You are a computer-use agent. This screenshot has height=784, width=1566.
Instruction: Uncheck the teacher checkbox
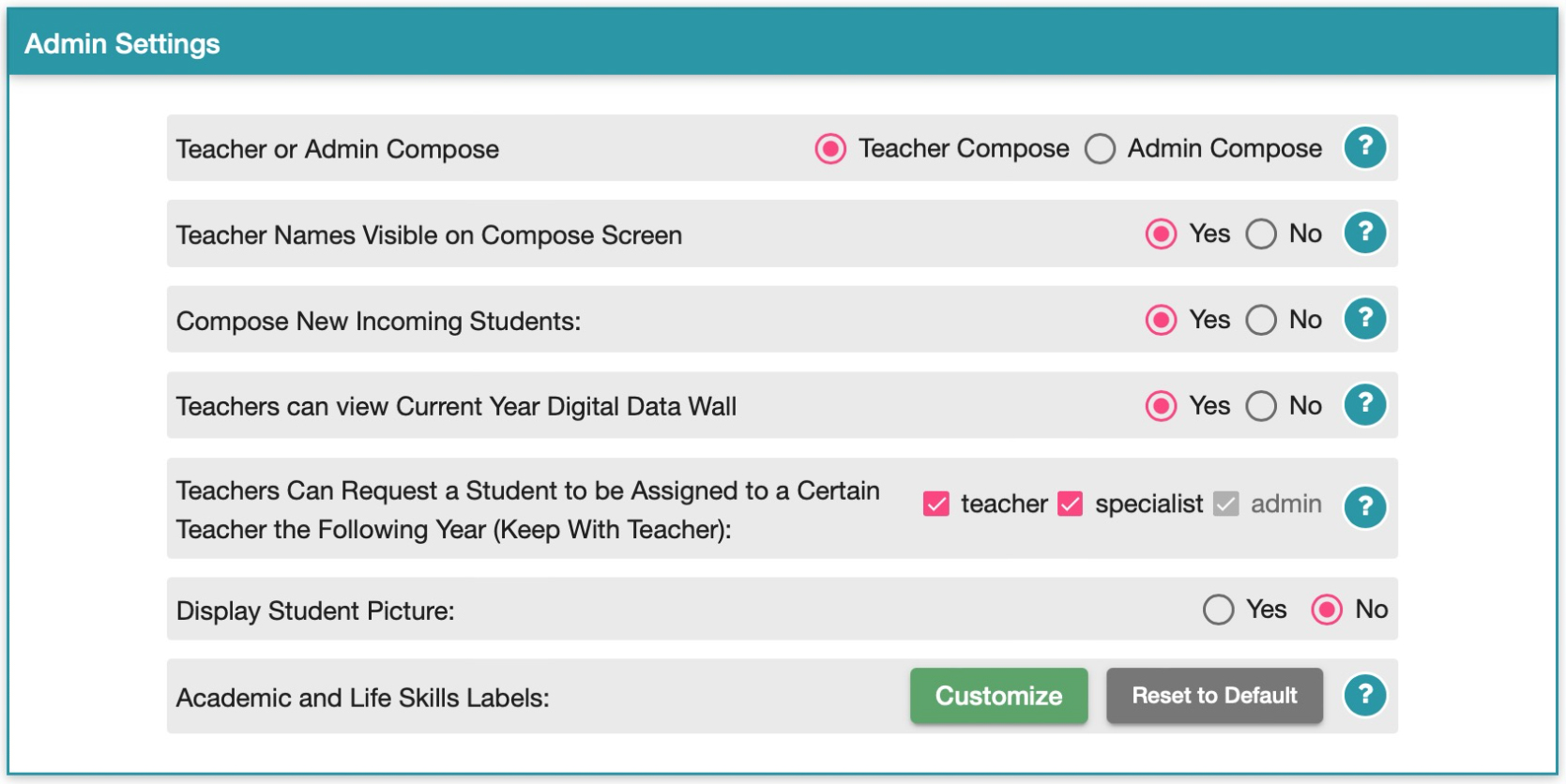click(x=936, y=505)
